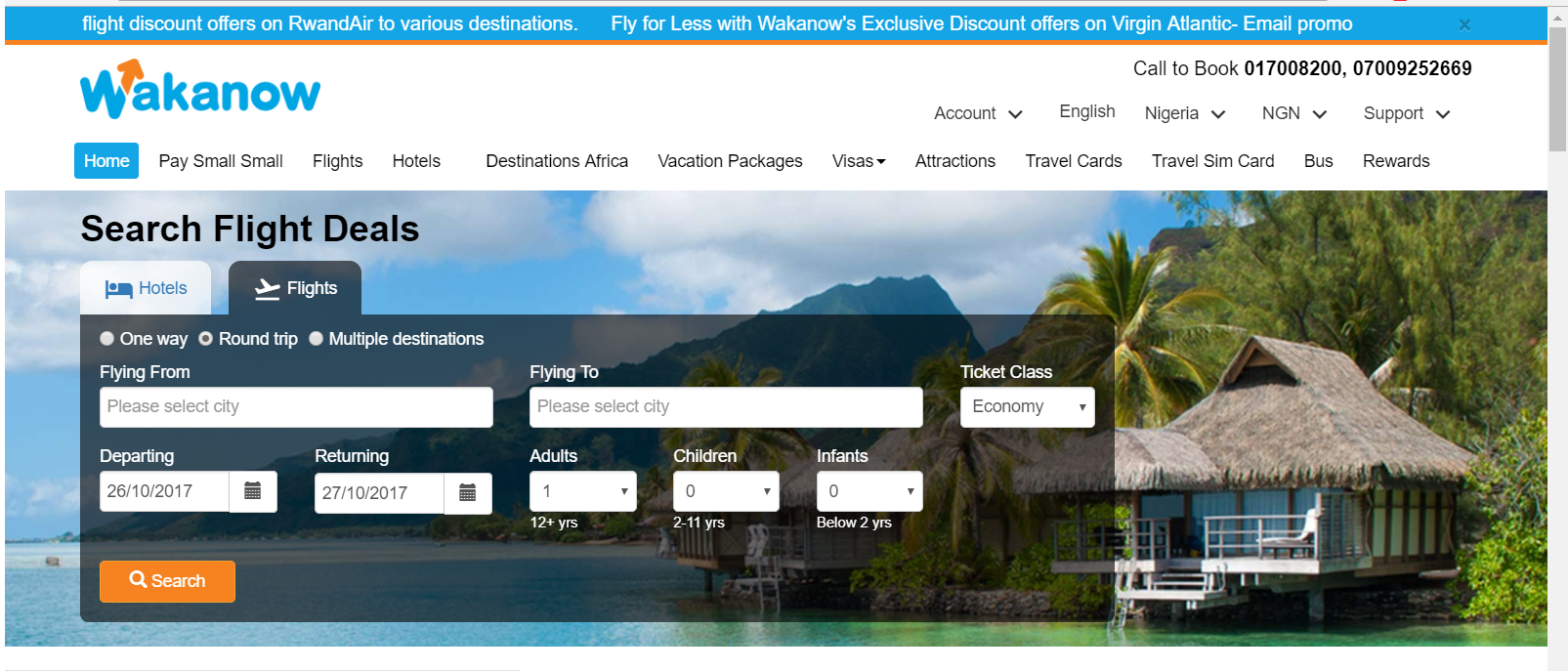Select Multiple destinations radio button

317,339
